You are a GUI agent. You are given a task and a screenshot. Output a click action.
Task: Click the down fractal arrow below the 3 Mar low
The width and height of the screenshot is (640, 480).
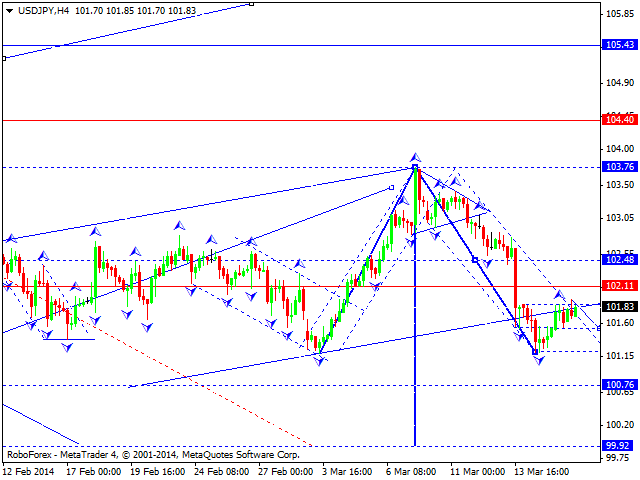coord(320,359)
